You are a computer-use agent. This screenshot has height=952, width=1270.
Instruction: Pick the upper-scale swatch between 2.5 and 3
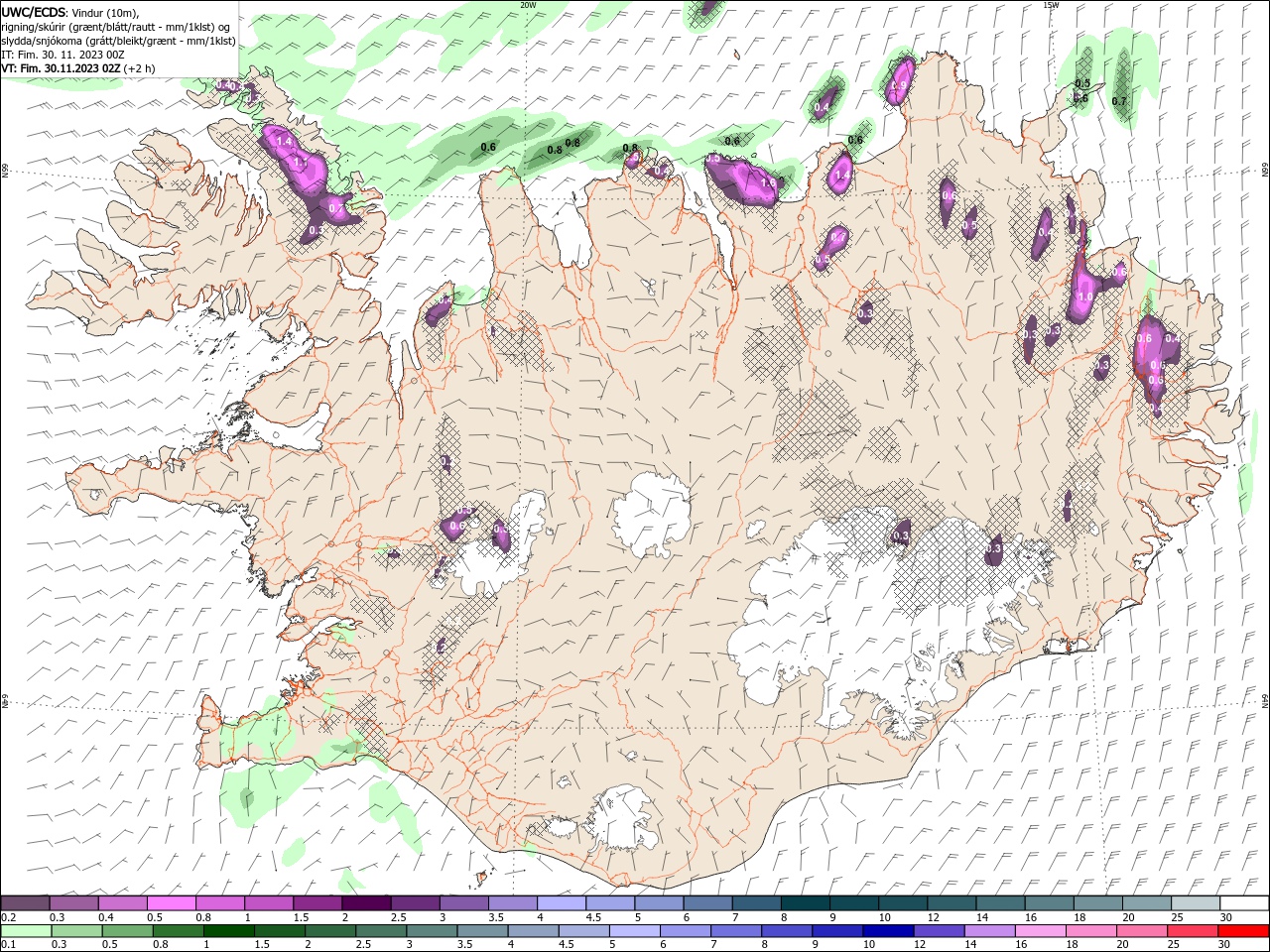coord(415,903)
